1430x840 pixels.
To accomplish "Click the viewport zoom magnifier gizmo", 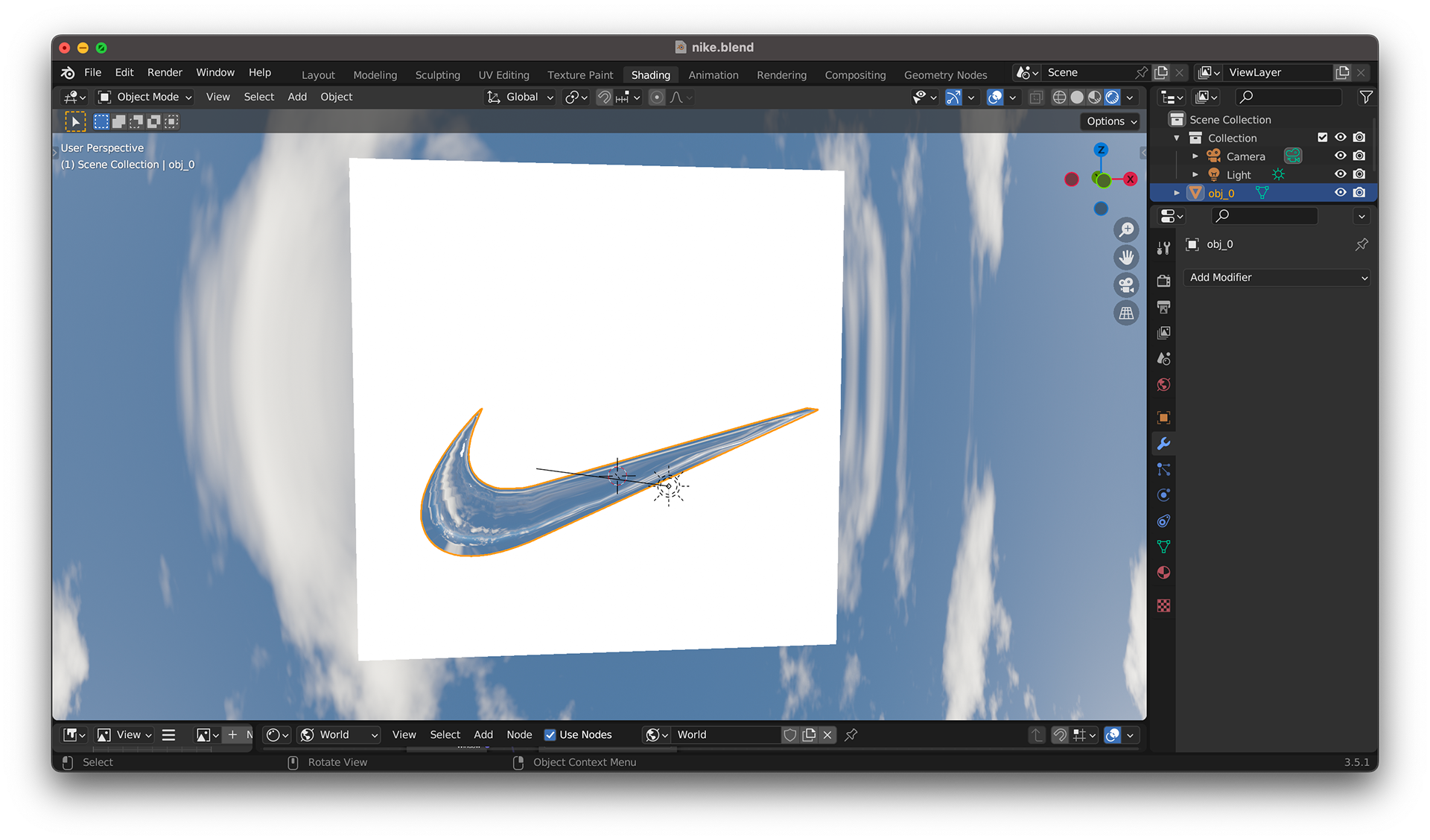I will point(1126,230).
